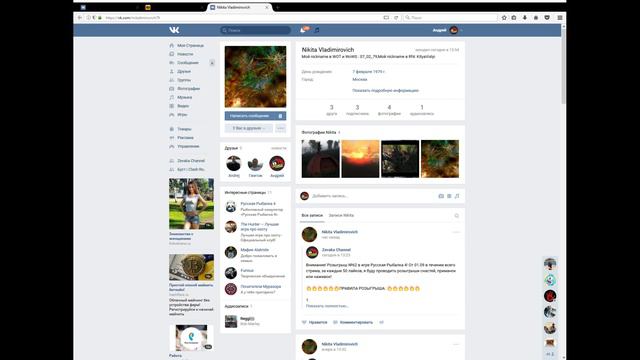Open options menu on first Nikita post

456,232
